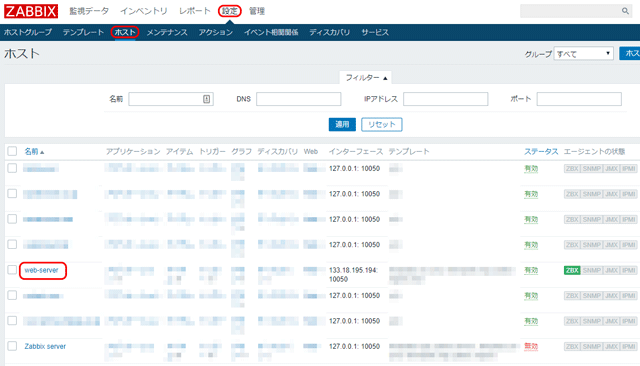Click the top search box
The height and width of the screenshot is (366, 640).
pos(576,11)
